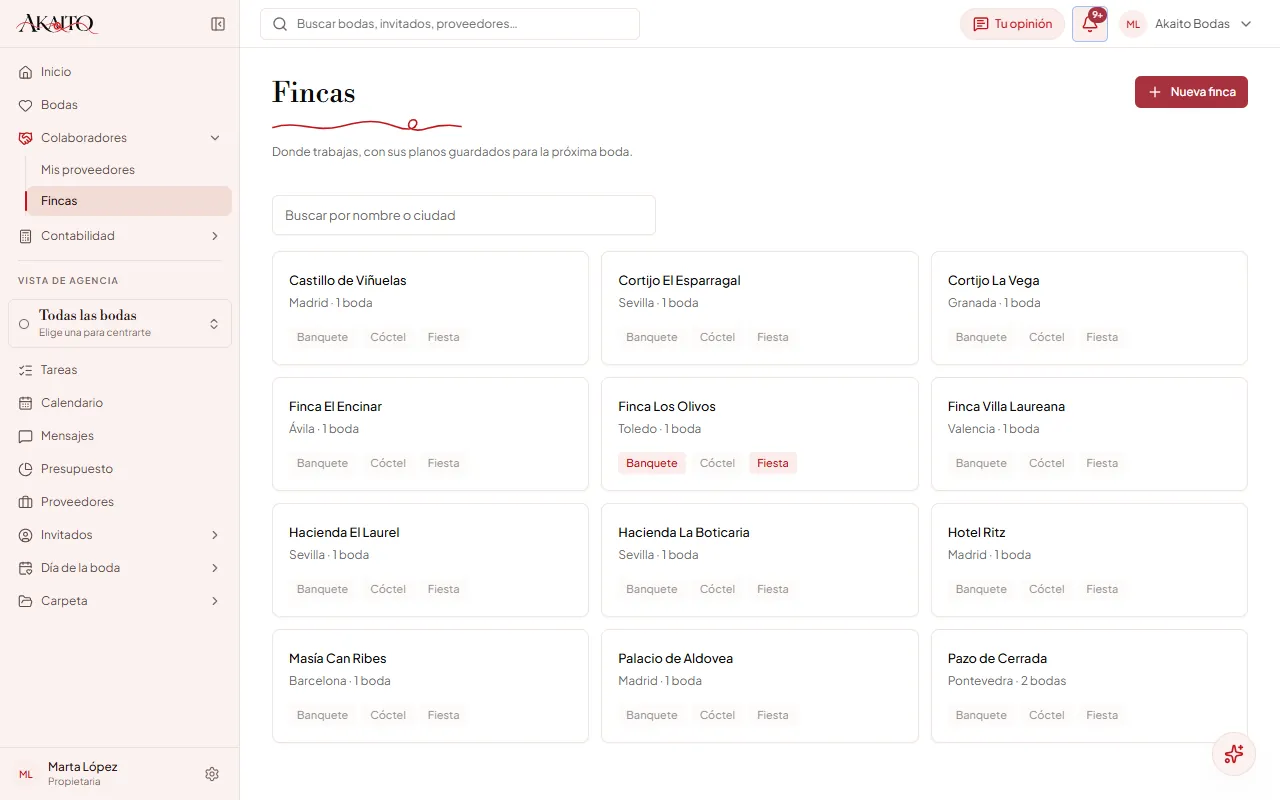Image resolution: width=1280 pixels, height=800 pixels.
Task: Toggle Cóctel tag on Finca Los Olivos
Action: point(718,463)
